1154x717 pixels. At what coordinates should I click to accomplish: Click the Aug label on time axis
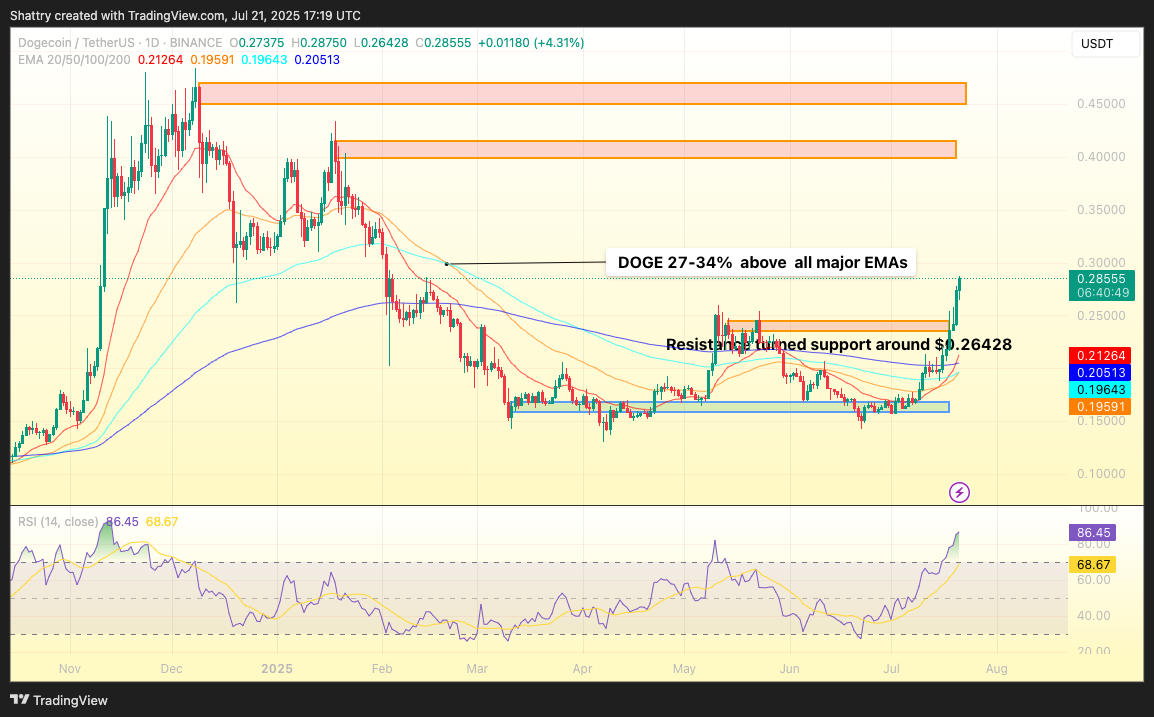(x=997, y=668)
